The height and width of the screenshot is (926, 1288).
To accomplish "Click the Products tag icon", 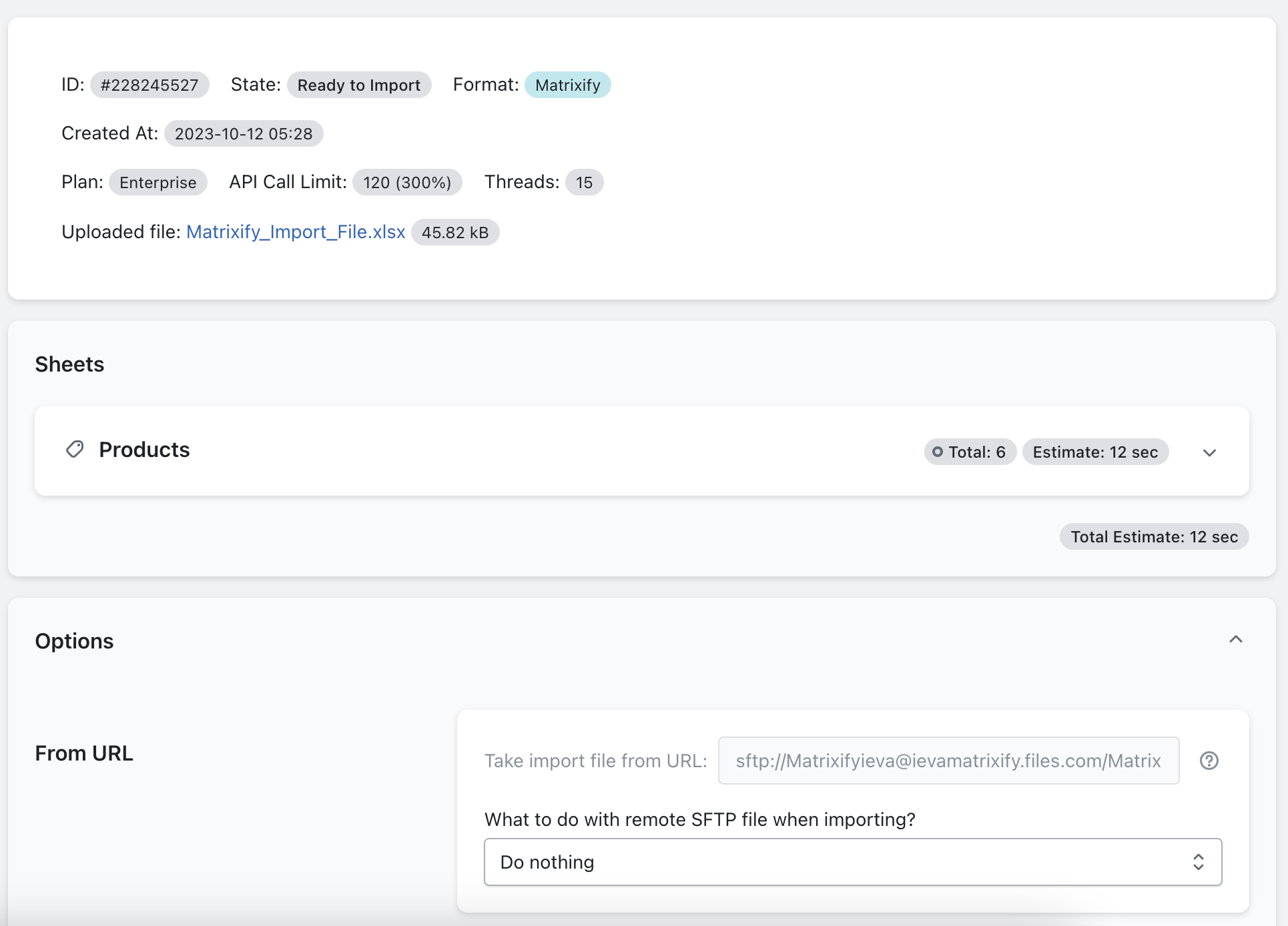I will [75, 450].
